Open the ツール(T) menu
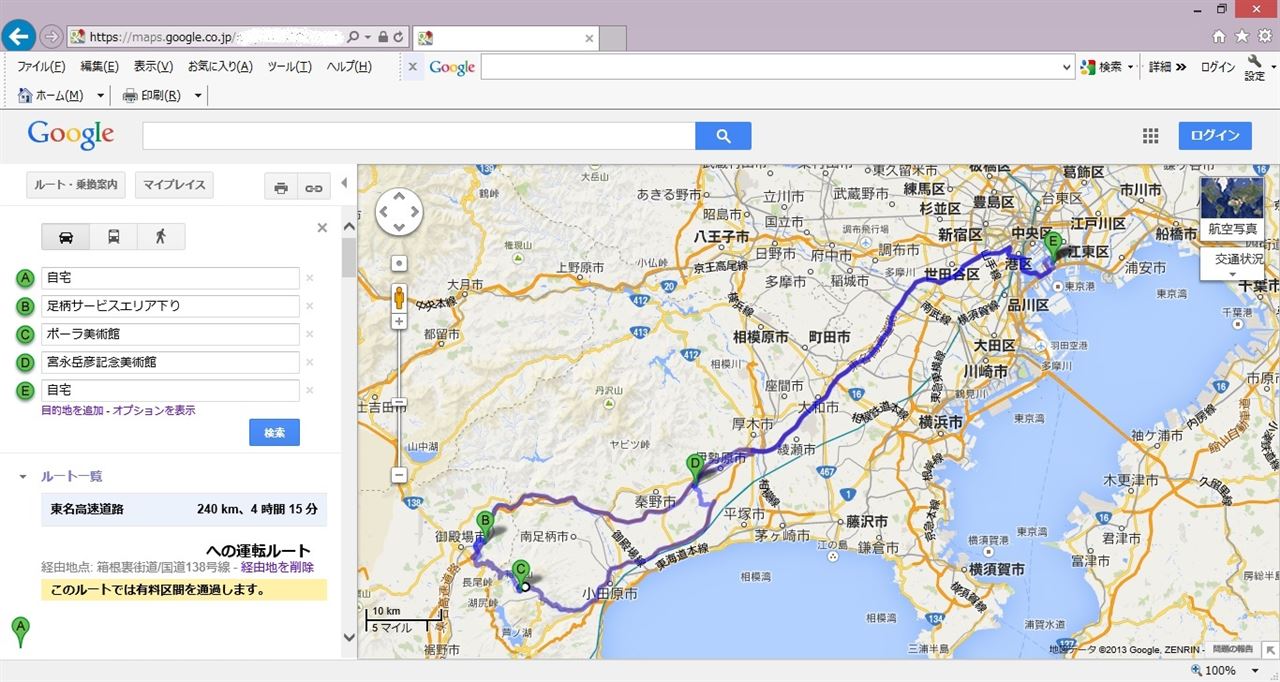The width and height of the screenshot is (1280, 682). pos(290,67)
